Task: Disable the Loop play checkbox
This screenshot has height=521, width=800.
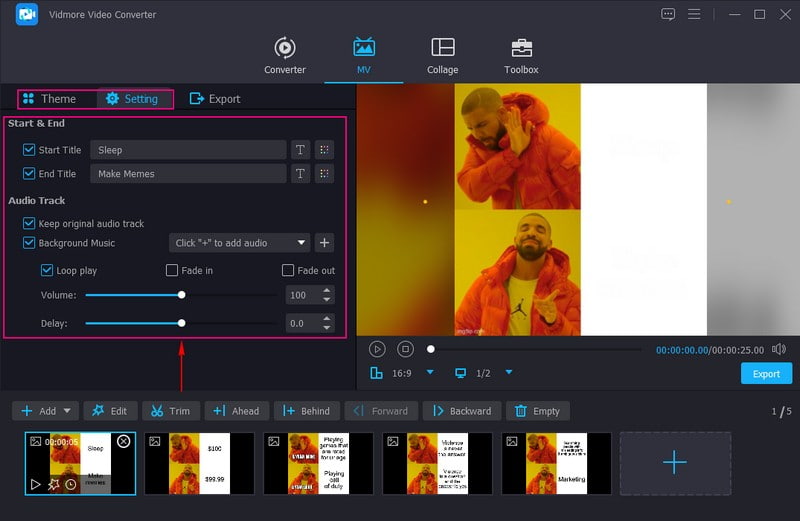Action: coord(47,270)
